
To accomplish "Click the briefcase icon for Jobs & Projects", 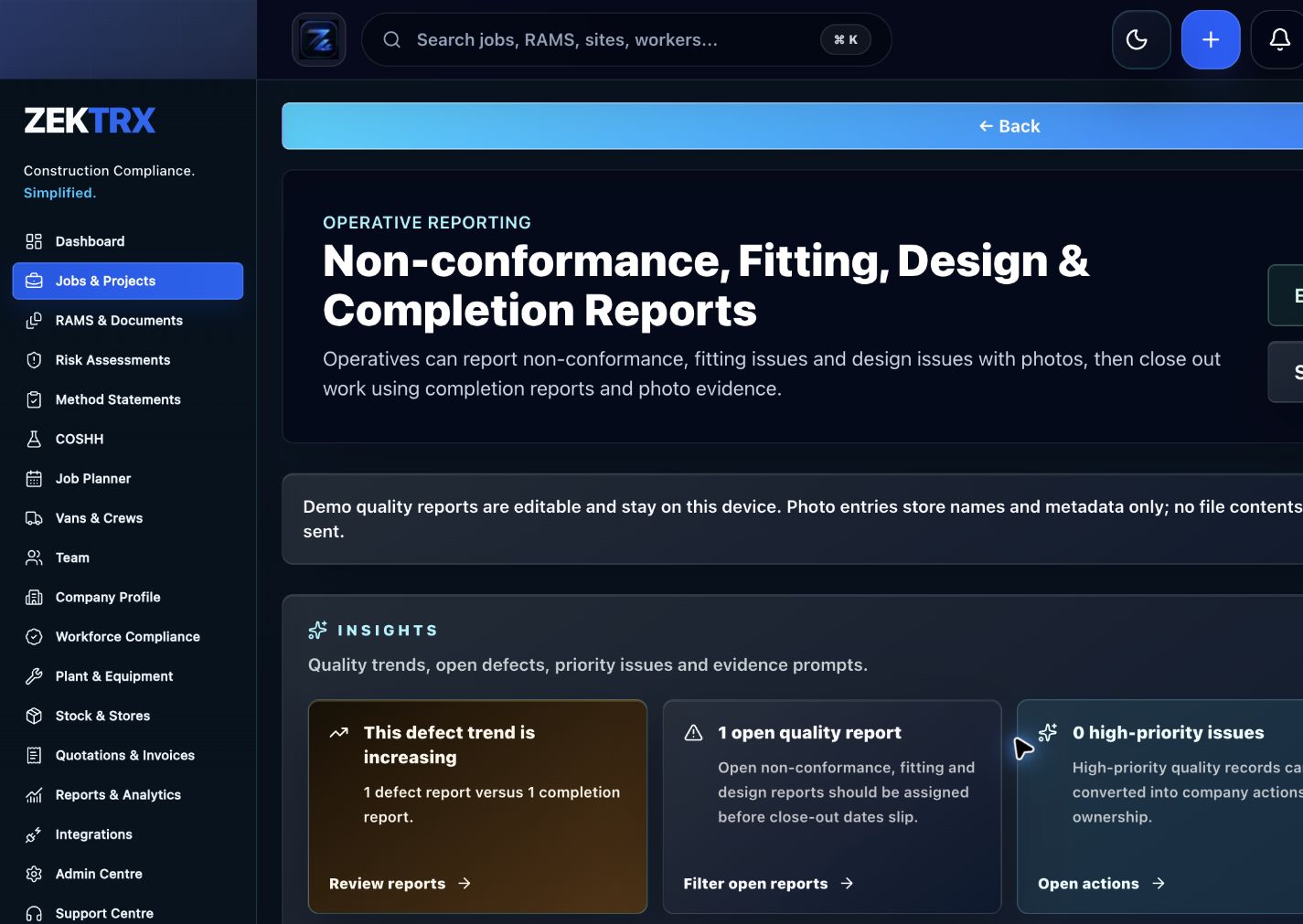I will point(34,281).
